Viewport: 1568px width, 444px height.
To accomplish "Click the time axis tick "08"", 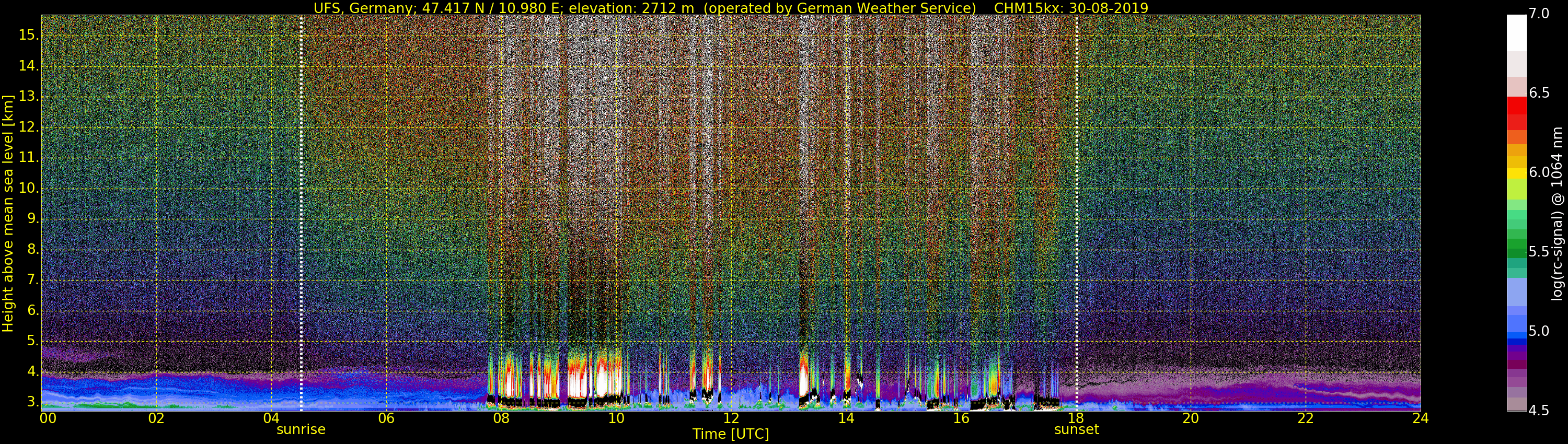I will click(501, 418).
